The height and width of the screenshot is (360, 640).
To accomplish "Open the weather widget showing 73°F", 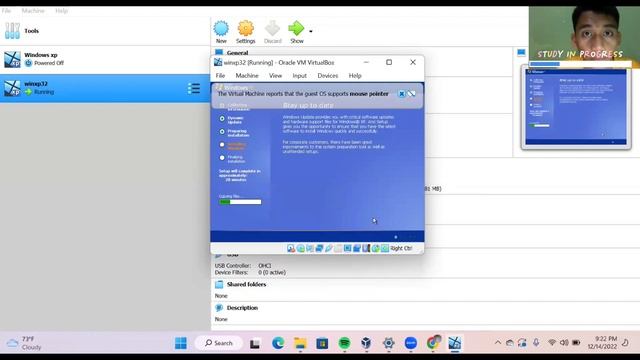I will point(24,343).
